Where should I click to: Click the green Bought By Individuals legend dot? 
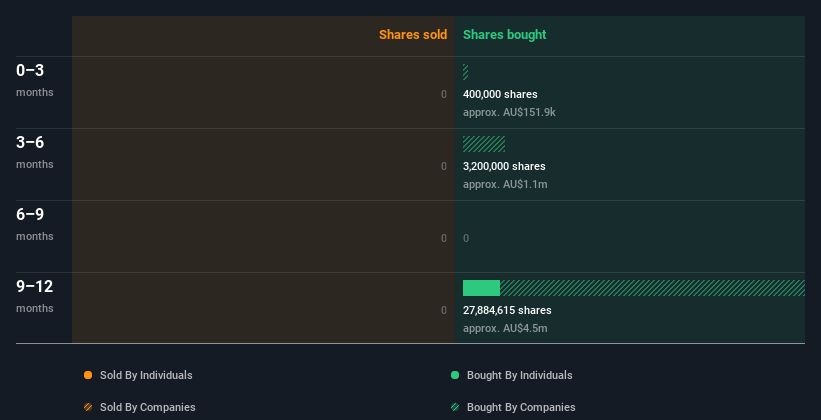455,375
